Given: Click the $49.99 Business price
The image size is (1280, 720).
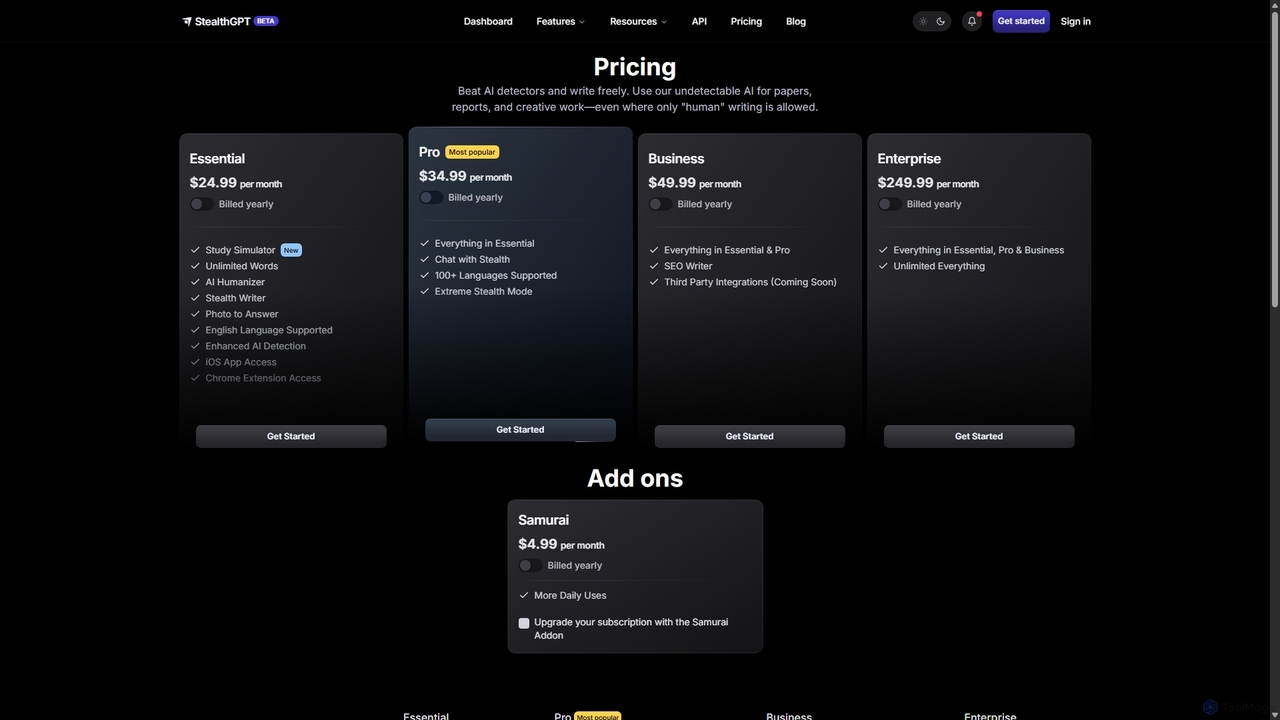Looking at the screenshot, I should [672, 183].
